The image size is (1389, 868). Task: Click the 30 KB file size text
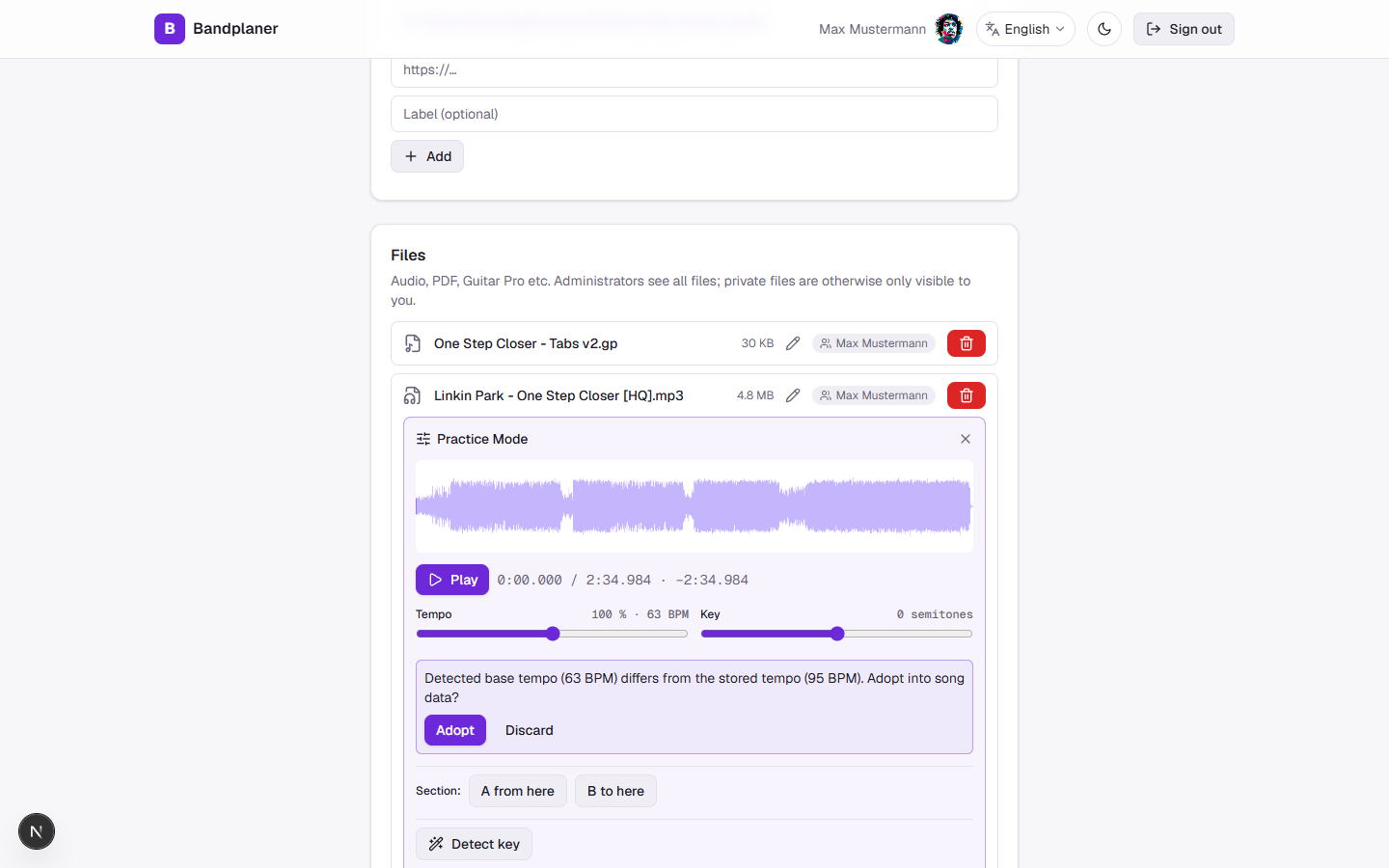pos(757,343)
